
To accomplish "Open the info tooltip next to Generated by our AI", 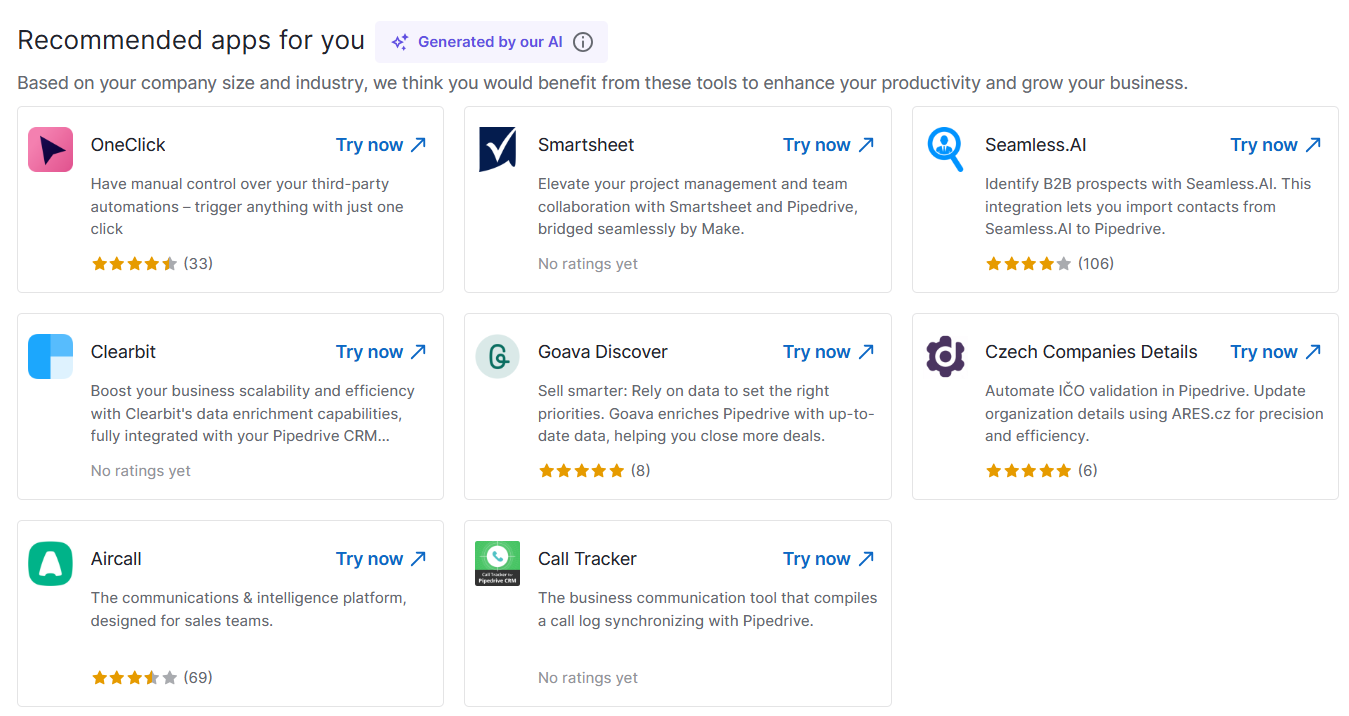I will point(582,42).
